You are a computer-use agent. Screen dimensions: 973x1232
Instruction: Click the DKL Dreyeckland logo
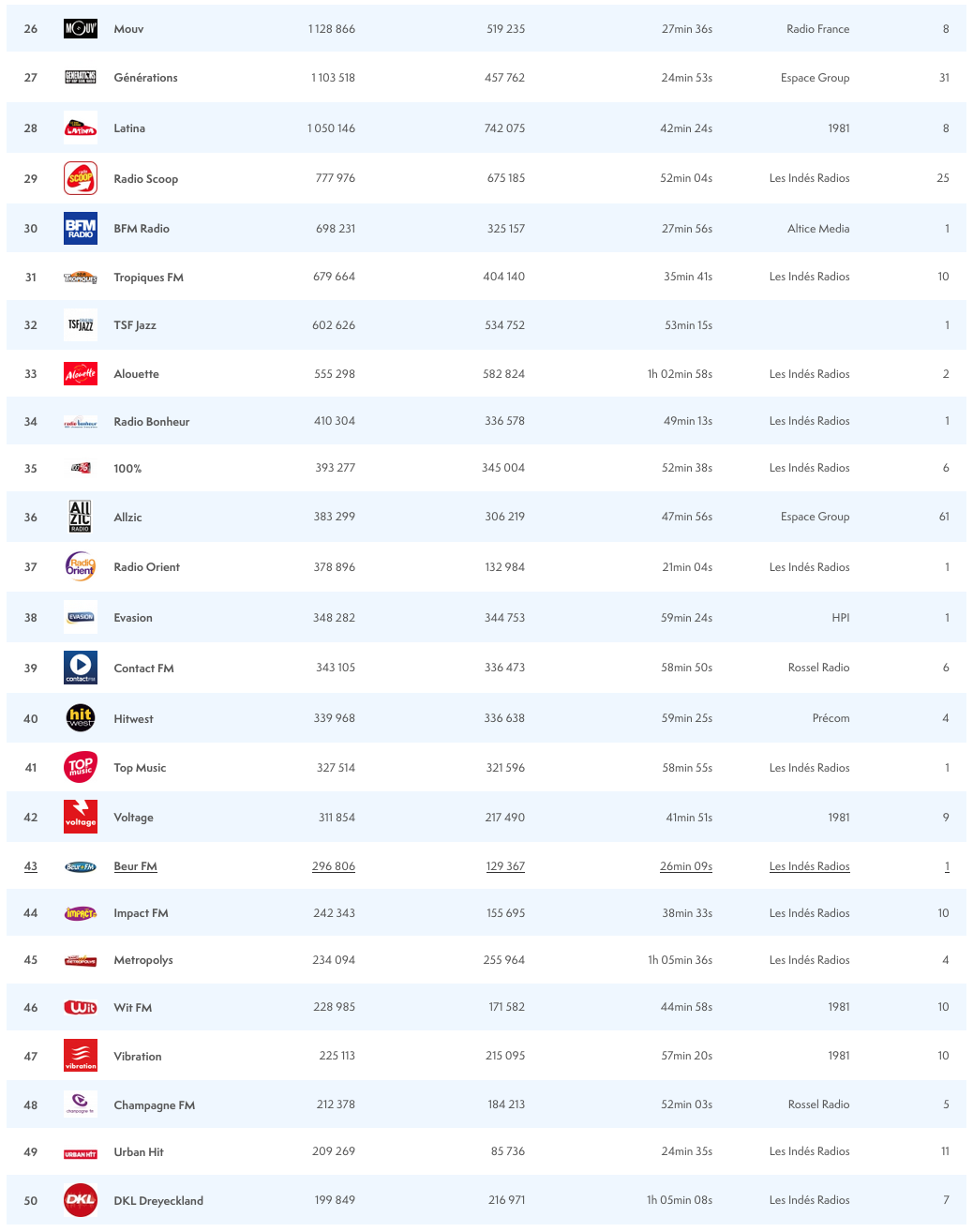pos(81,1200)
